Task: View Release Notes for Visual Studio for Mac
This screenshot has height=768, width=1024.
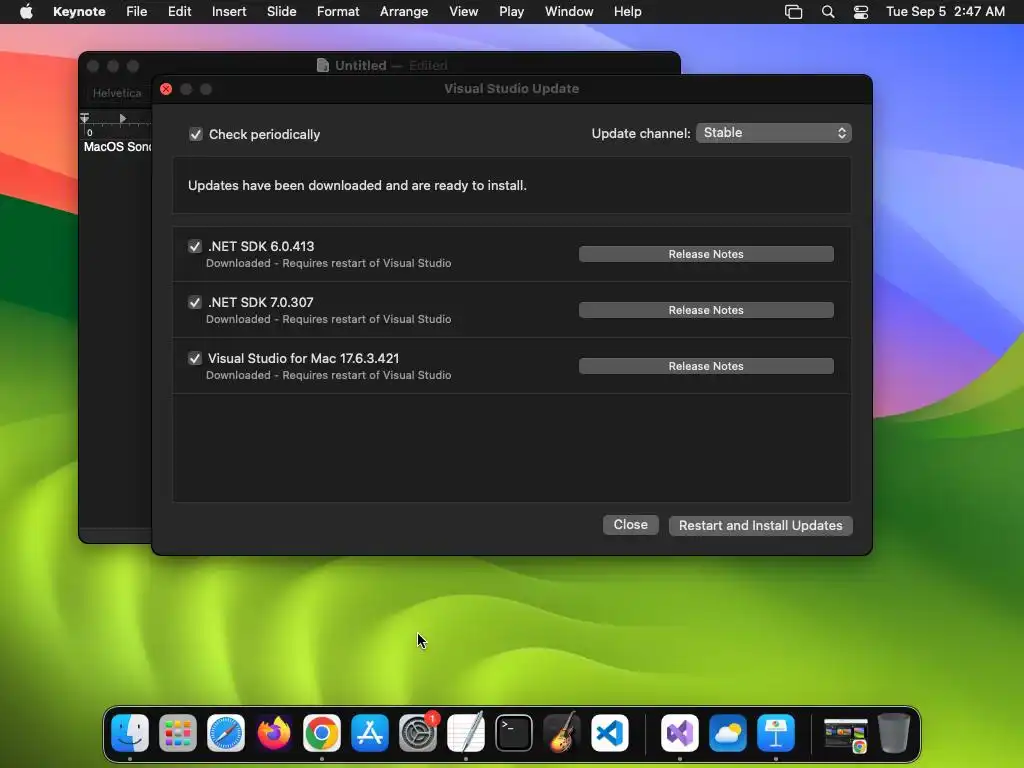Action: [706, 366]
